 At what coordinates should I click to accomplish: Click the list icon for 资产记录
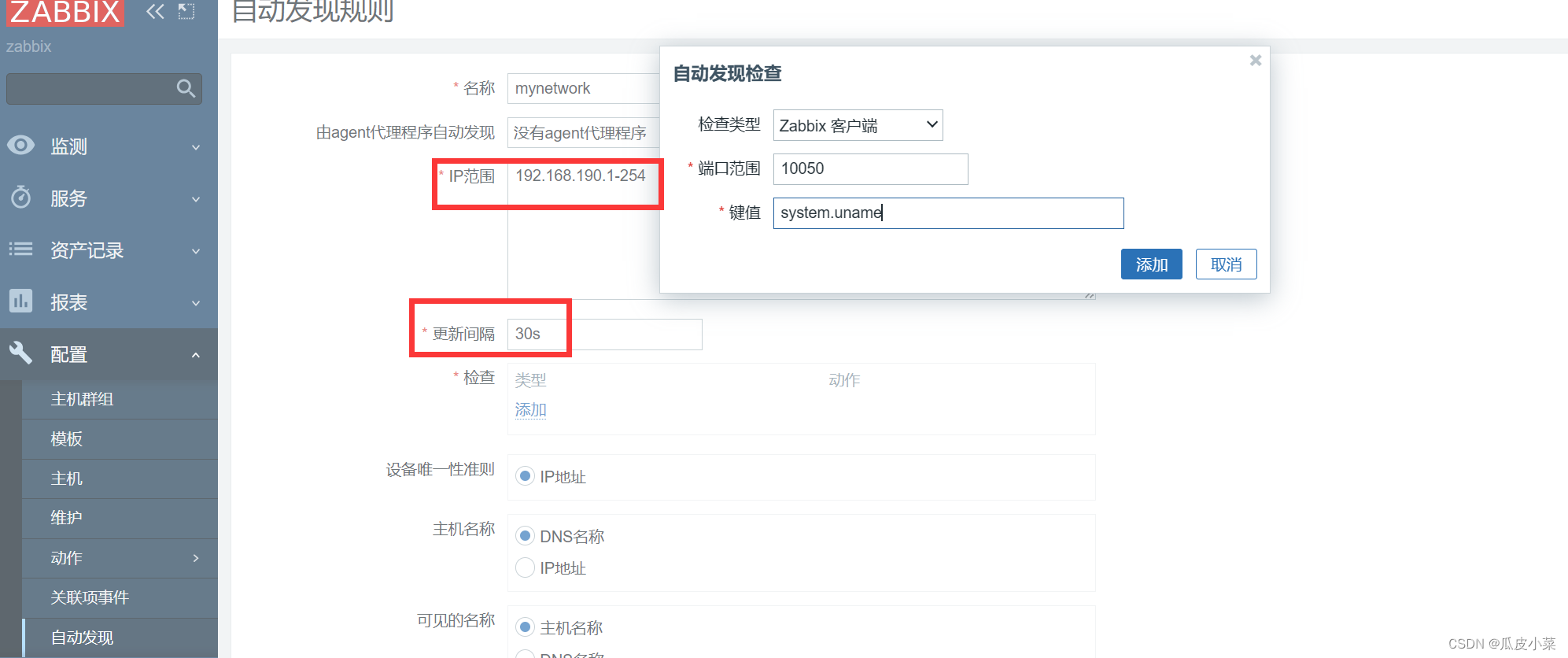(21, 250)
